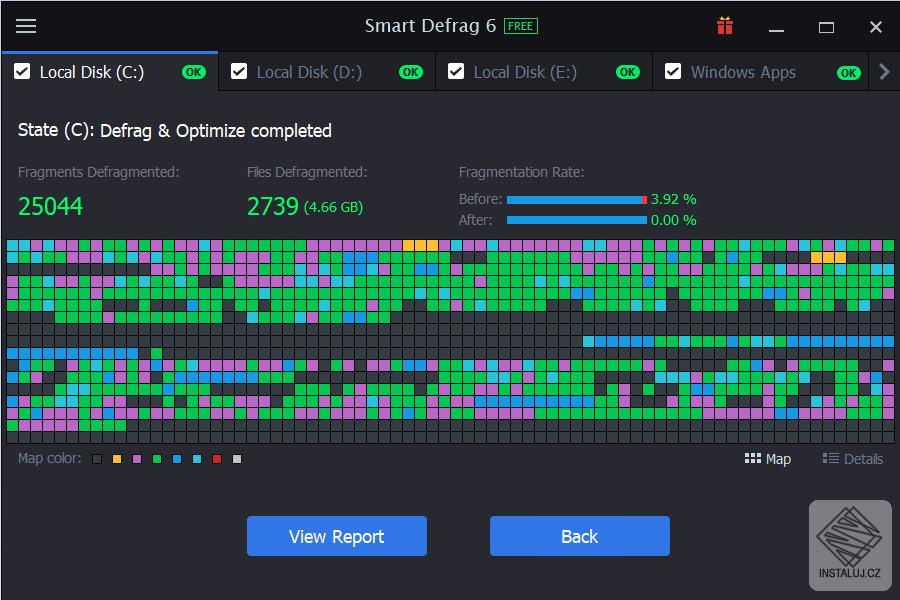Click the 0.00 % after rate value
Viewport: 900px width, 600px height.
(673, 220)
